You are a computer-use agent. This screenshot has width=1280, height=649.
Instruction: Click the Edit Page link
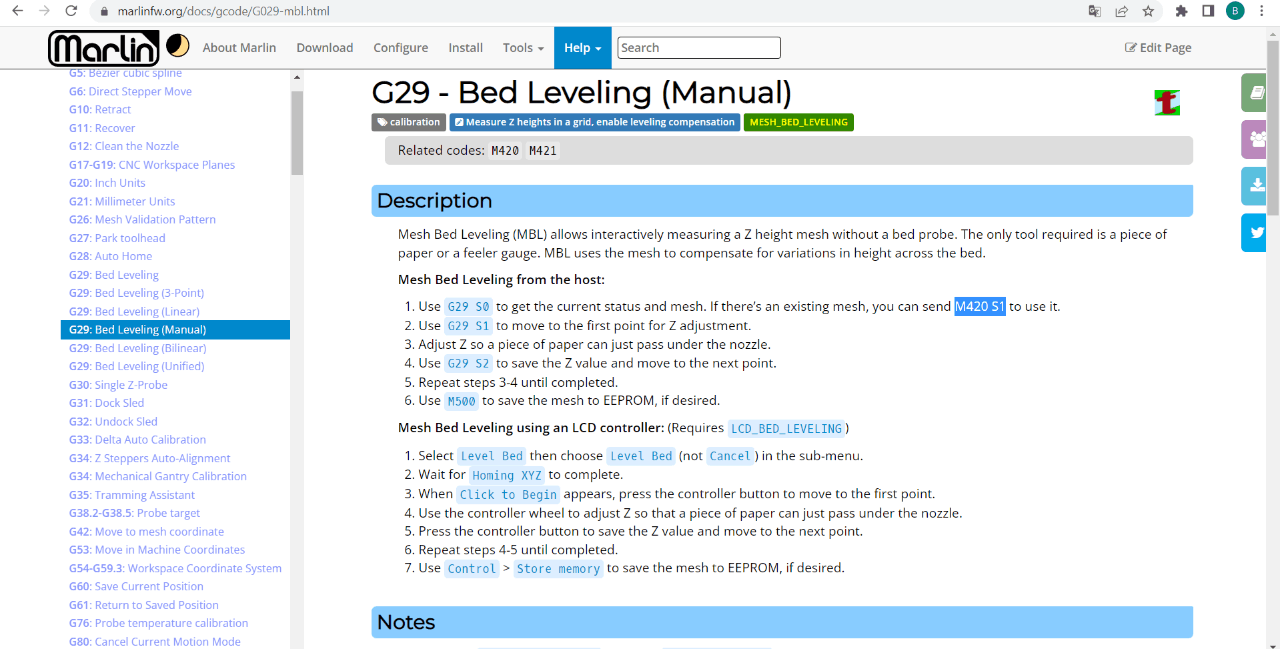(x=1158, y=48)
